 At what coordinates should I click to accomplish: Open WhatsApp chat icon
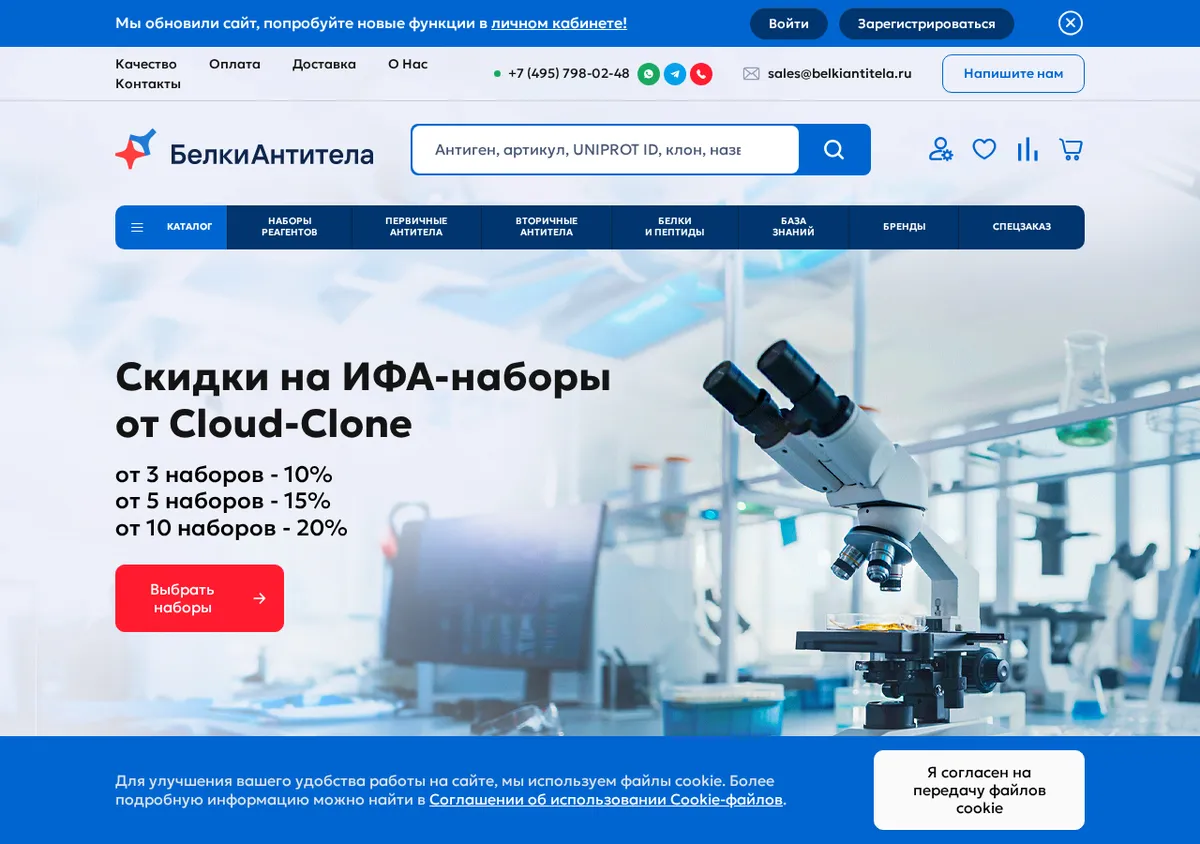tap(648, 74)
